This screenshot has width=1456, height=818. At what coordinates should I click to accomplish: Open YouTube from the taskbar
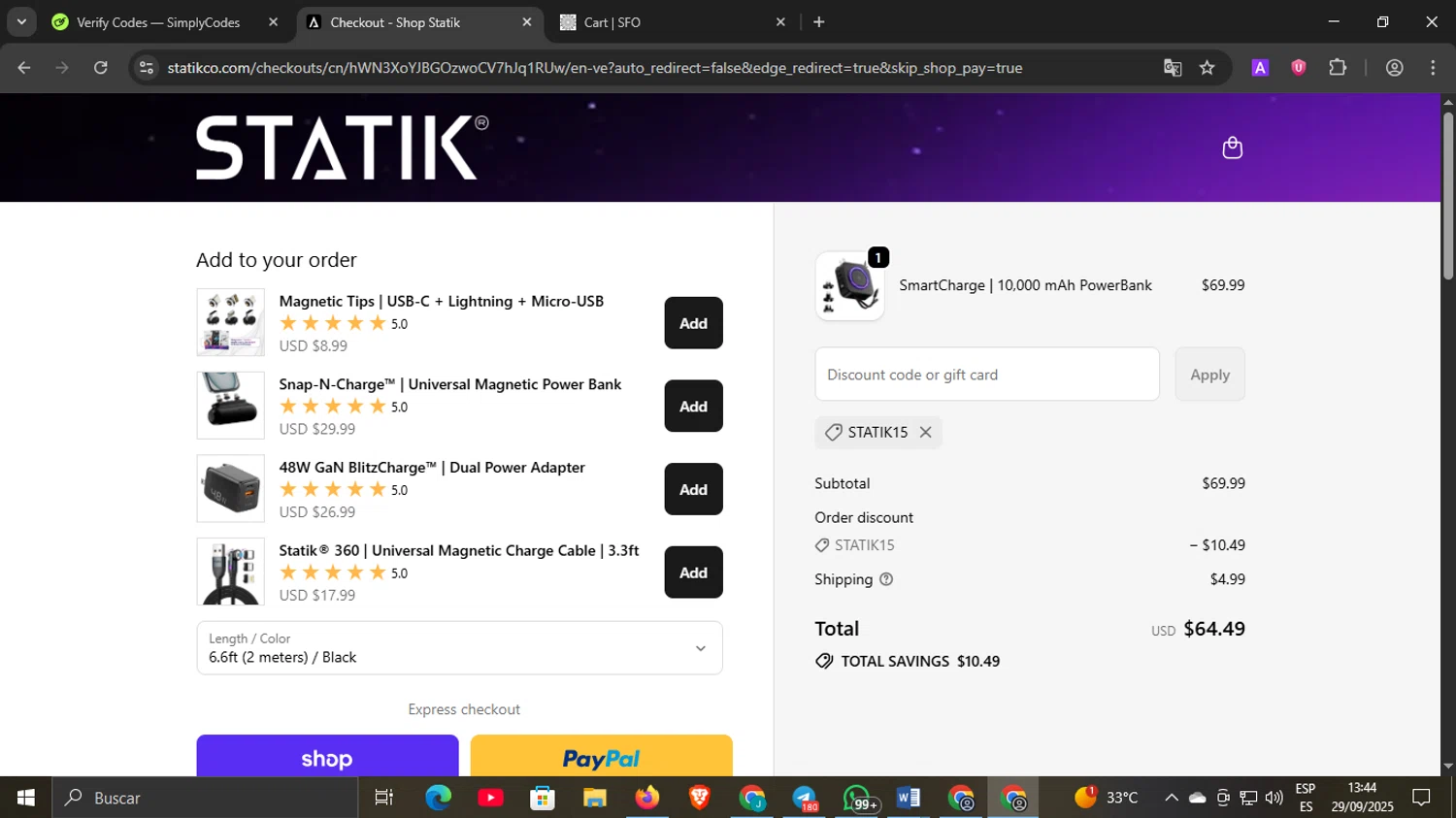coord(490,798)
